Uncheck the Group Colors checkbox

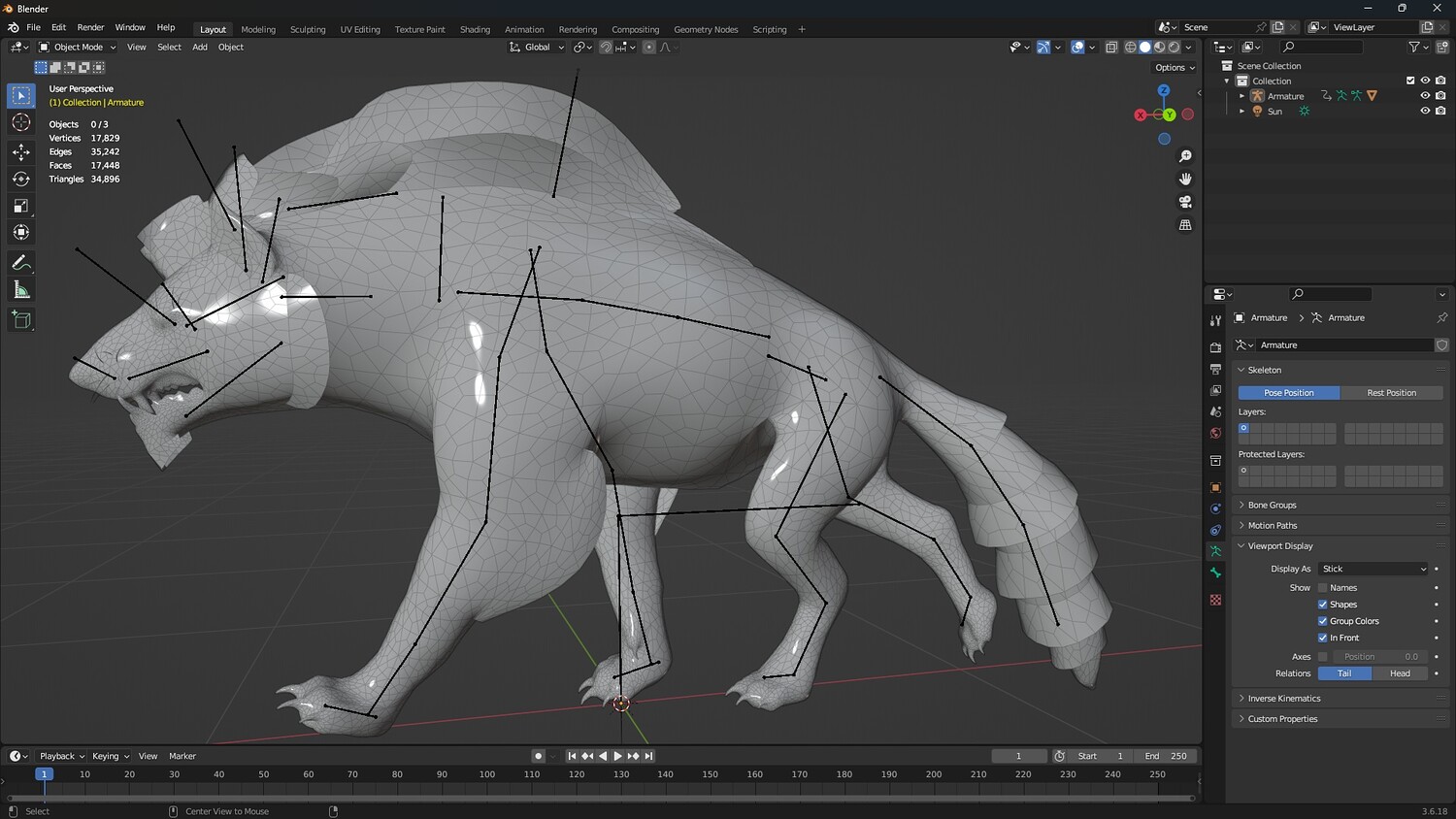click(1322, 621)
